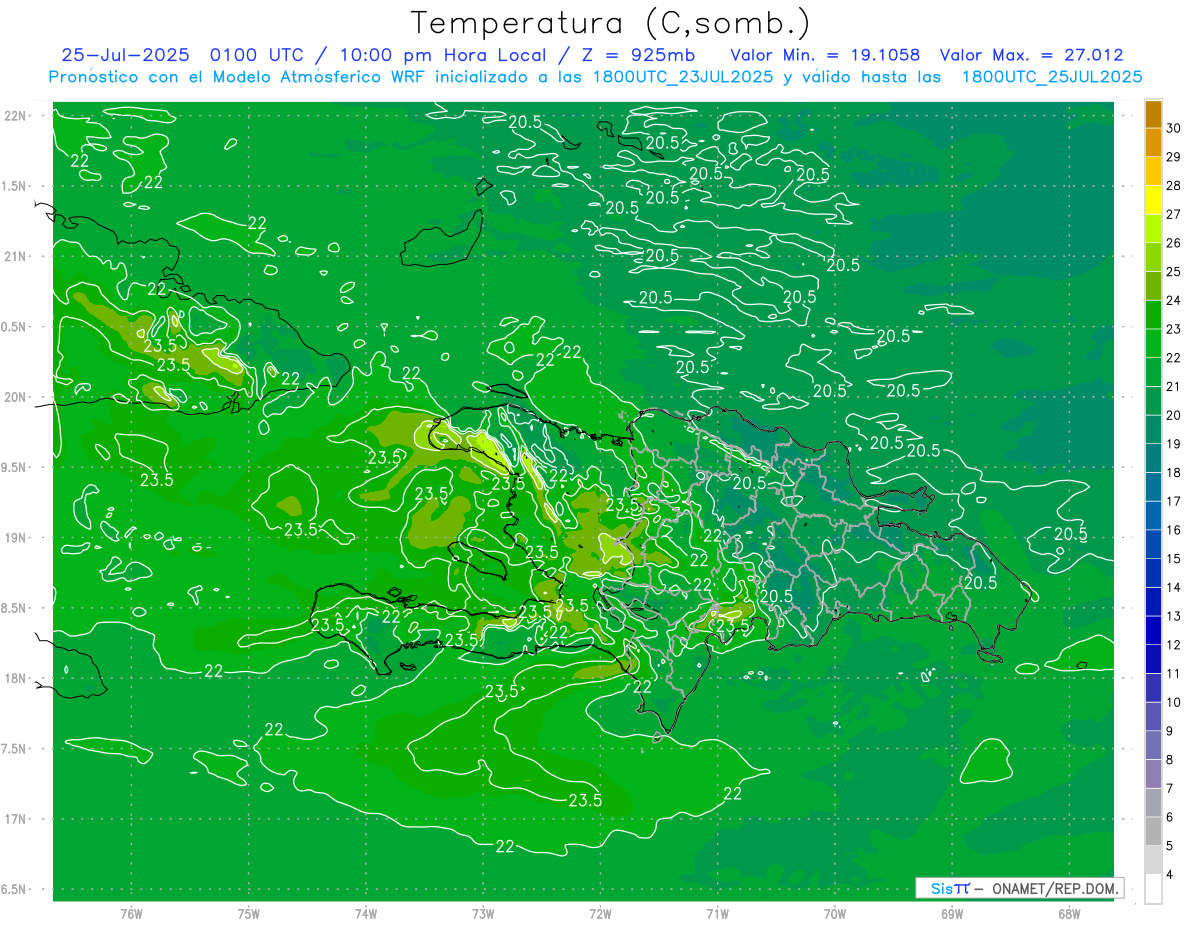
Task: Click the "18N" latitude axis label
Action: click(x=17, y=678)
